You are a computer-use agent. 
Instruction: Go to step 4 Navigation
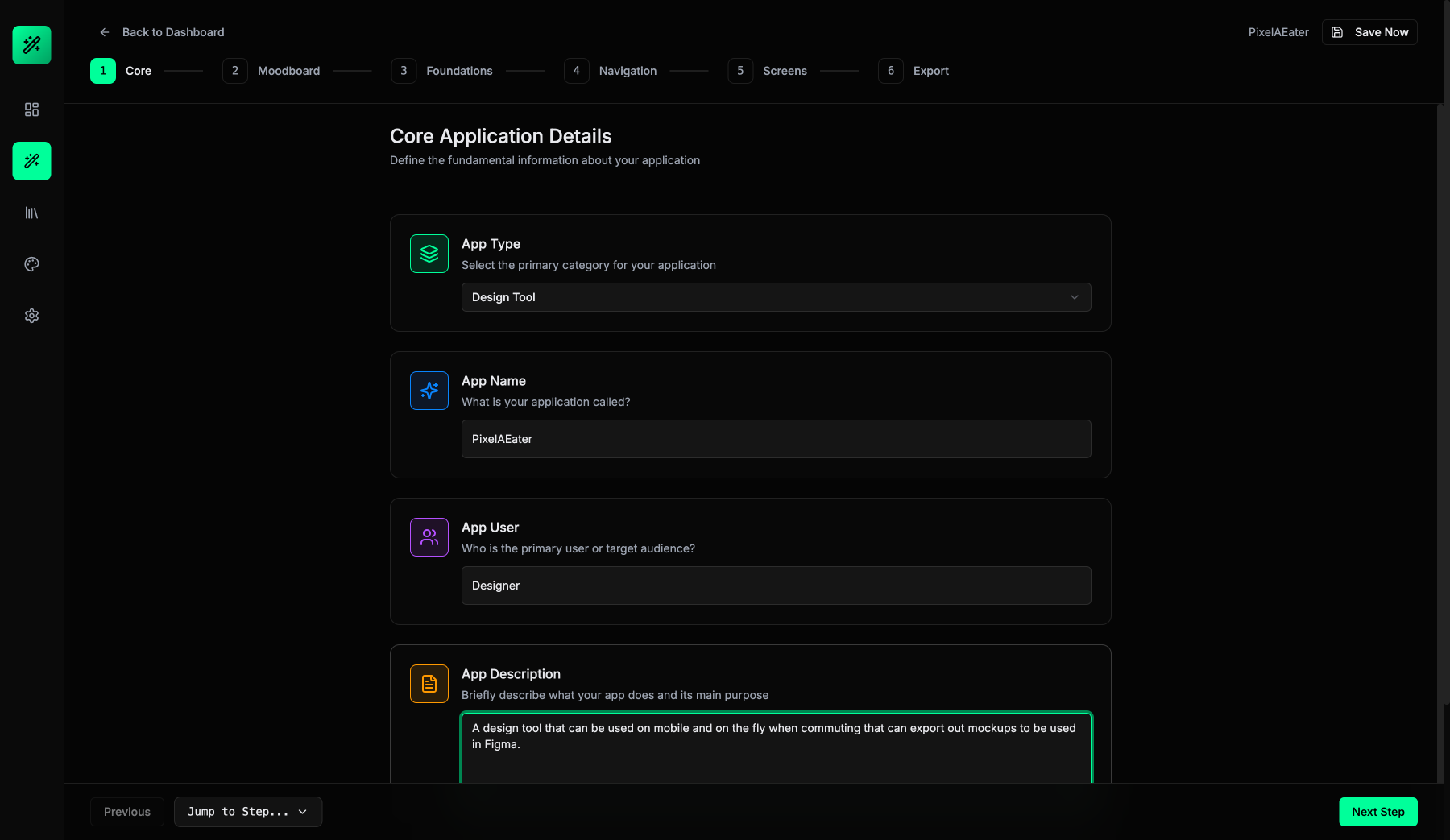point(611,71)
